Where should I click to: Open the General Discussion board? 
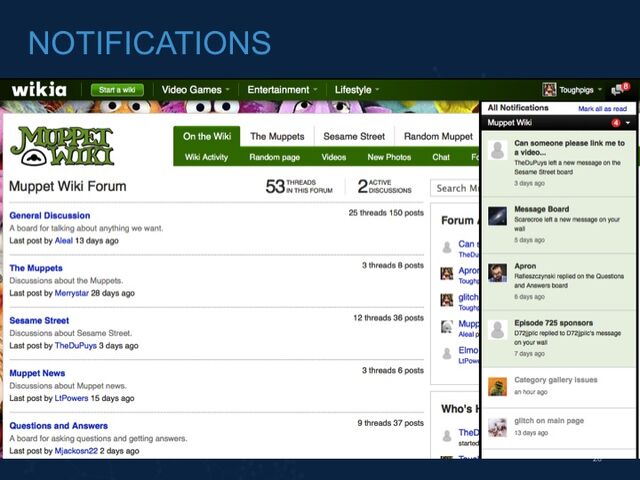click(50, 216)
